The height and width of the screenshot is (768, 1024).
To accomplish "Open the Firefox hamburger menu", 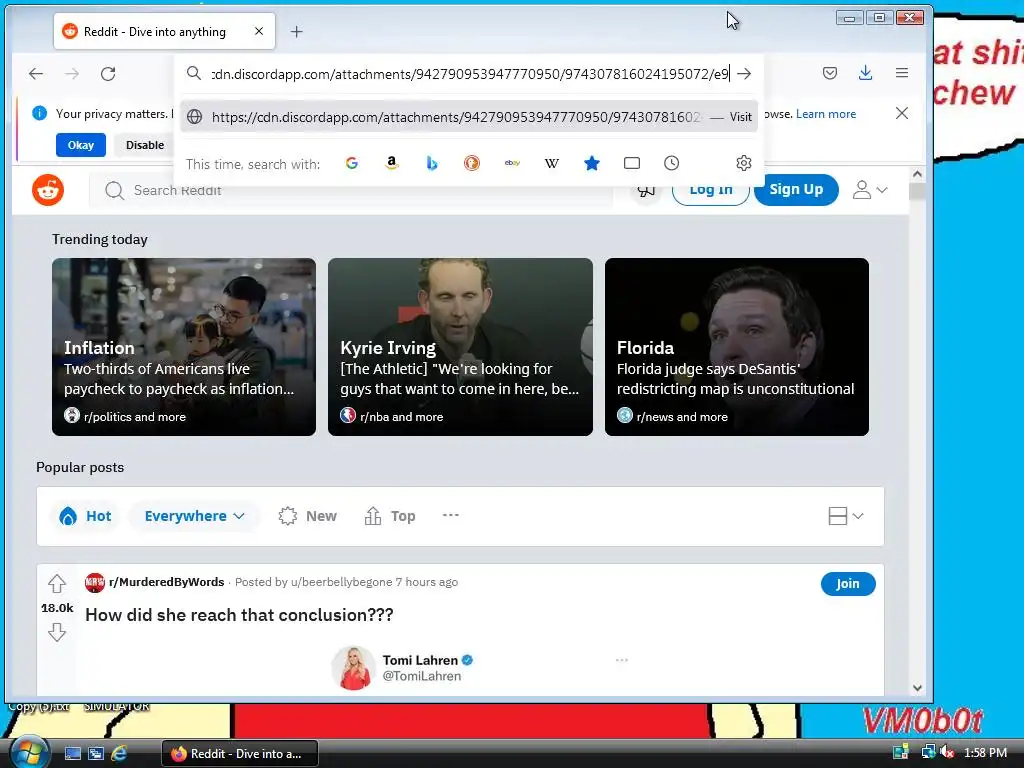I will pos(902,73).
